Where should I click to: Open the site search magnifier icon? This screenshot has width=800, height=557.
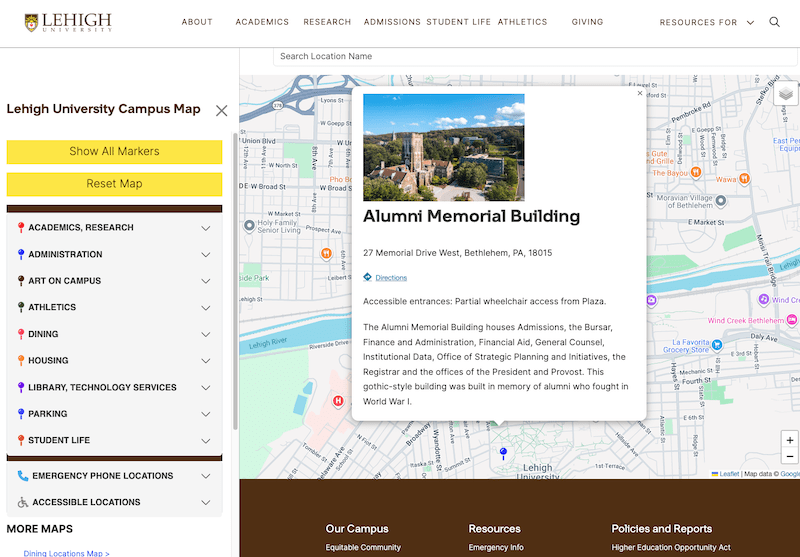[774, 22]
